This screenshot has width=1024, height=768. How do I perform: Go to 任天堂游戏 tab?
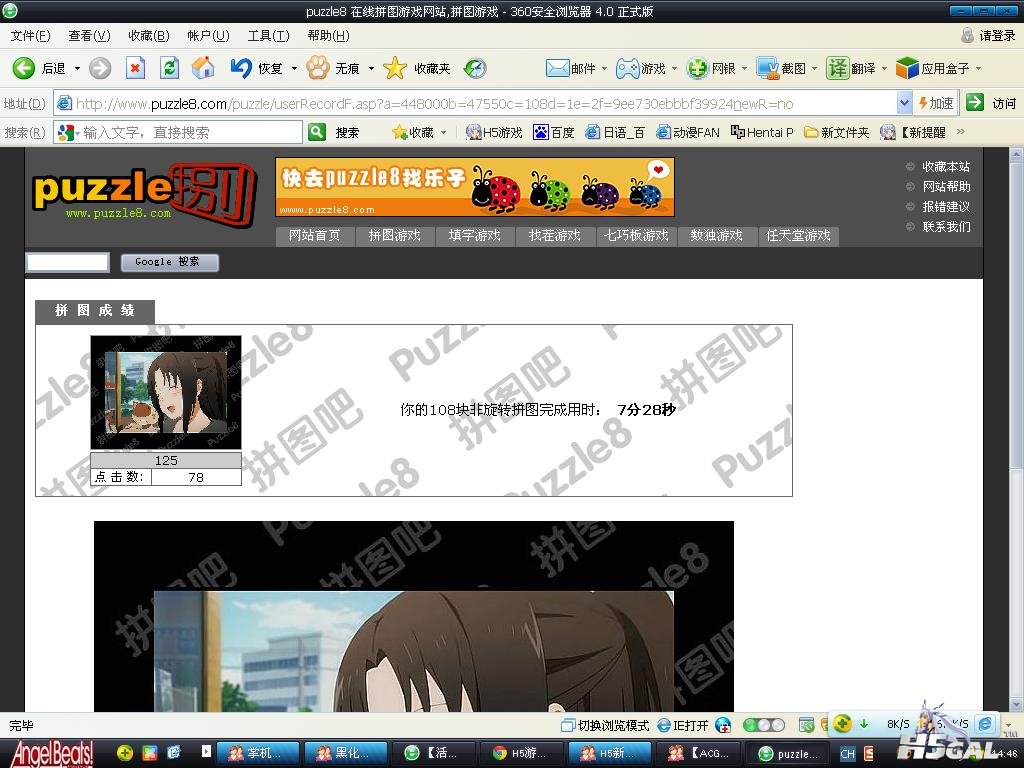click(x=798, y=236)
